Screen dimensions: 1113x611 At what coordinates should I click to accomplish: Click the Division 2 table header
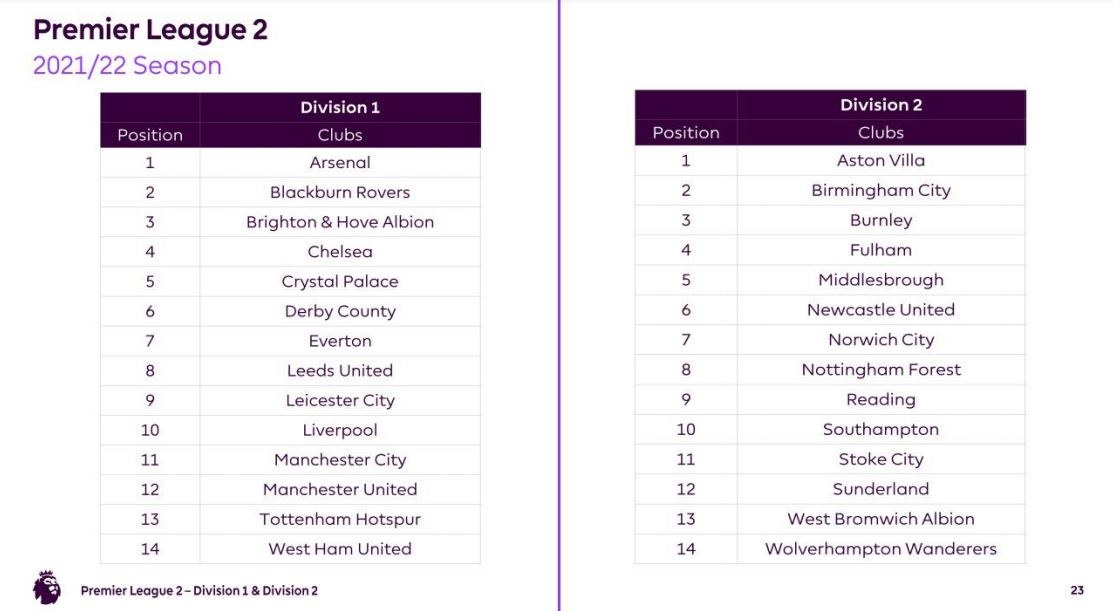click(x=881, y=105)
